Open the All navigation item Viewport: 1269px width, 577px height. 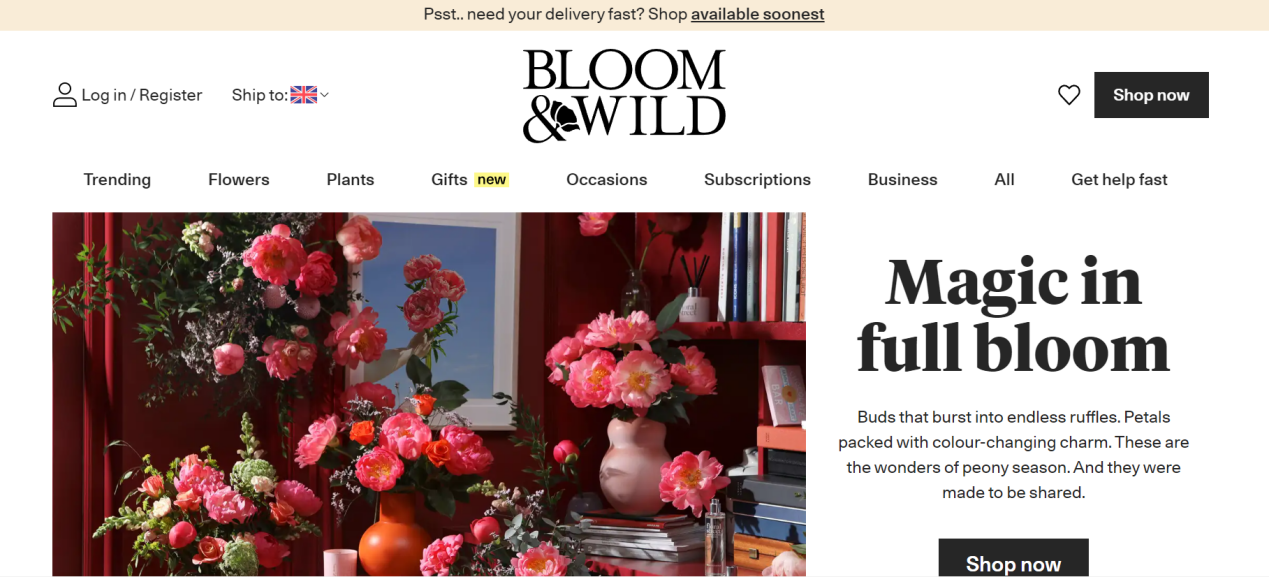1005,180
